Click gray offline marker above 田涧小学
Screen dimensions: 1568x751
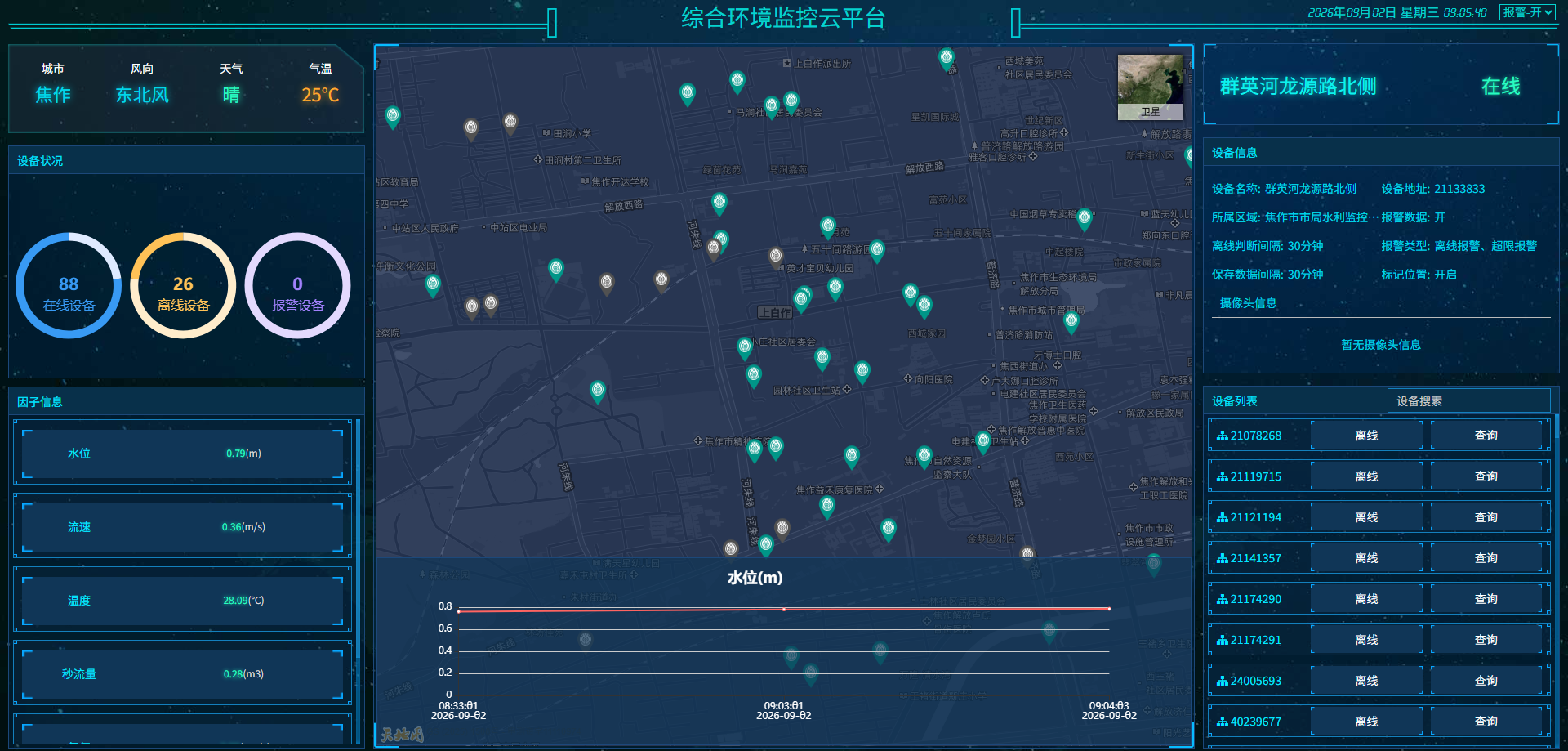click(x=510, y=123)
